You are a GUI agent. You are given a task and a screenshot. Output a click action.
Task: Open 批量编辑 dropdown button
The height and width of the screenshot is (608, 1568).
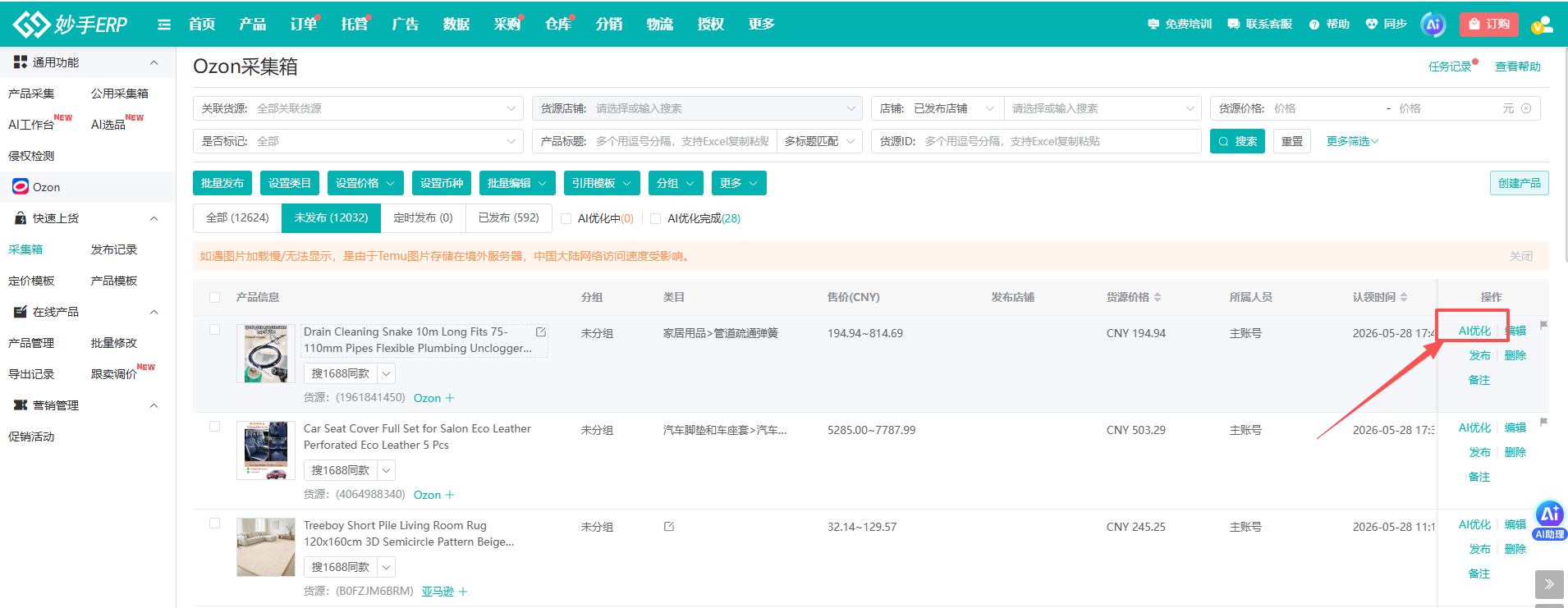517,183
